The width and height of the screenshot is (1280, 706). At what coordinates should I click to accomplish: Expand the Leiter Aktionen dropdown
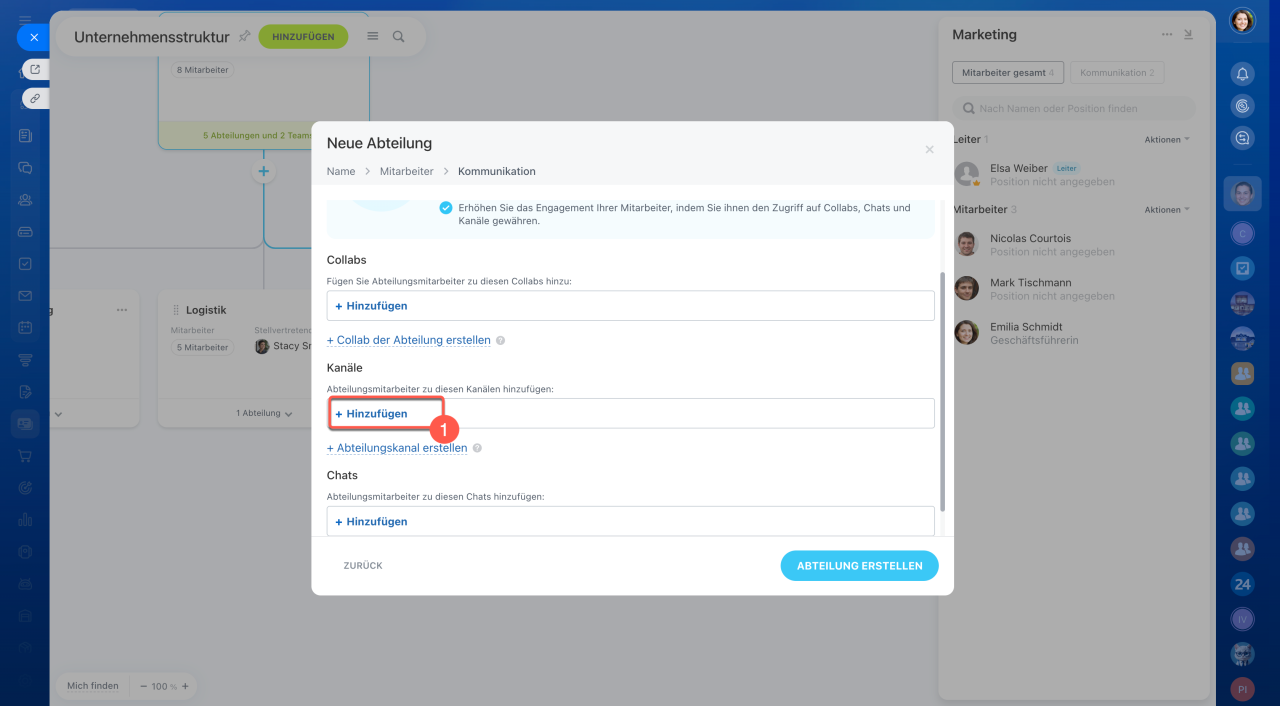point(1167,140)
